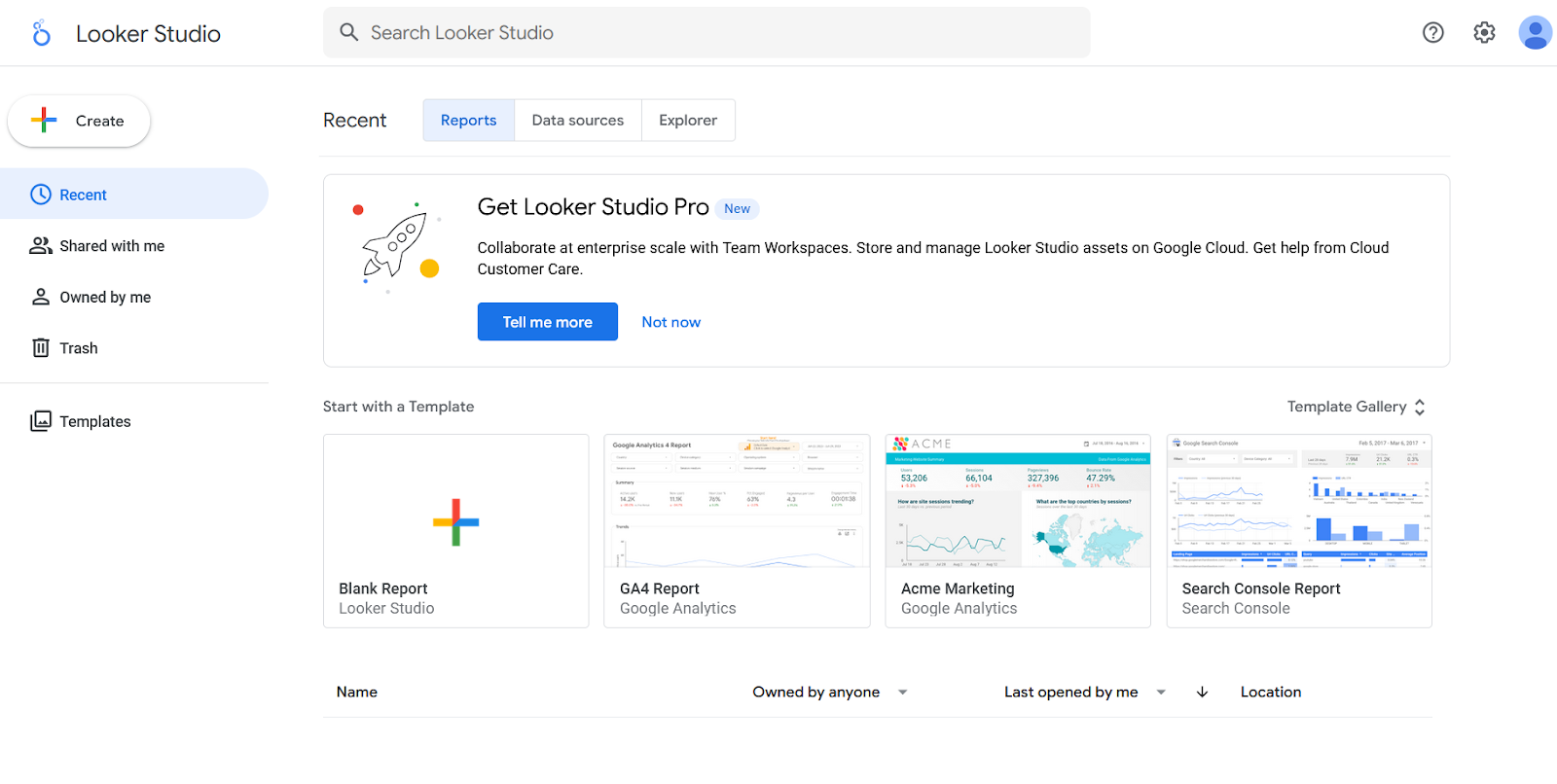Click the plus icon on Blank Report

click(455, 522)
